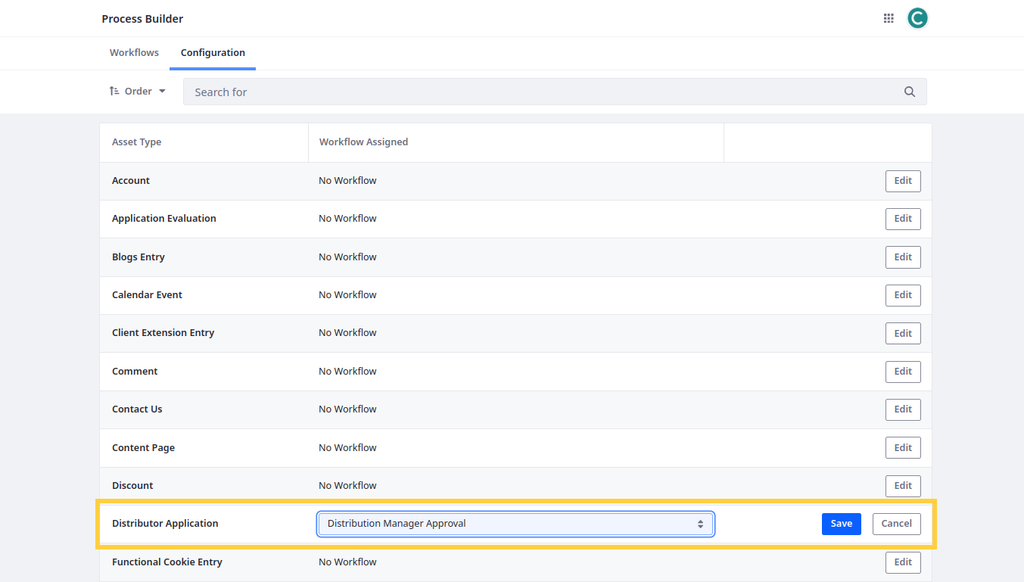Switch to the Workflows tab
This screenshot has height=582, width=1024.
point(134,53)
